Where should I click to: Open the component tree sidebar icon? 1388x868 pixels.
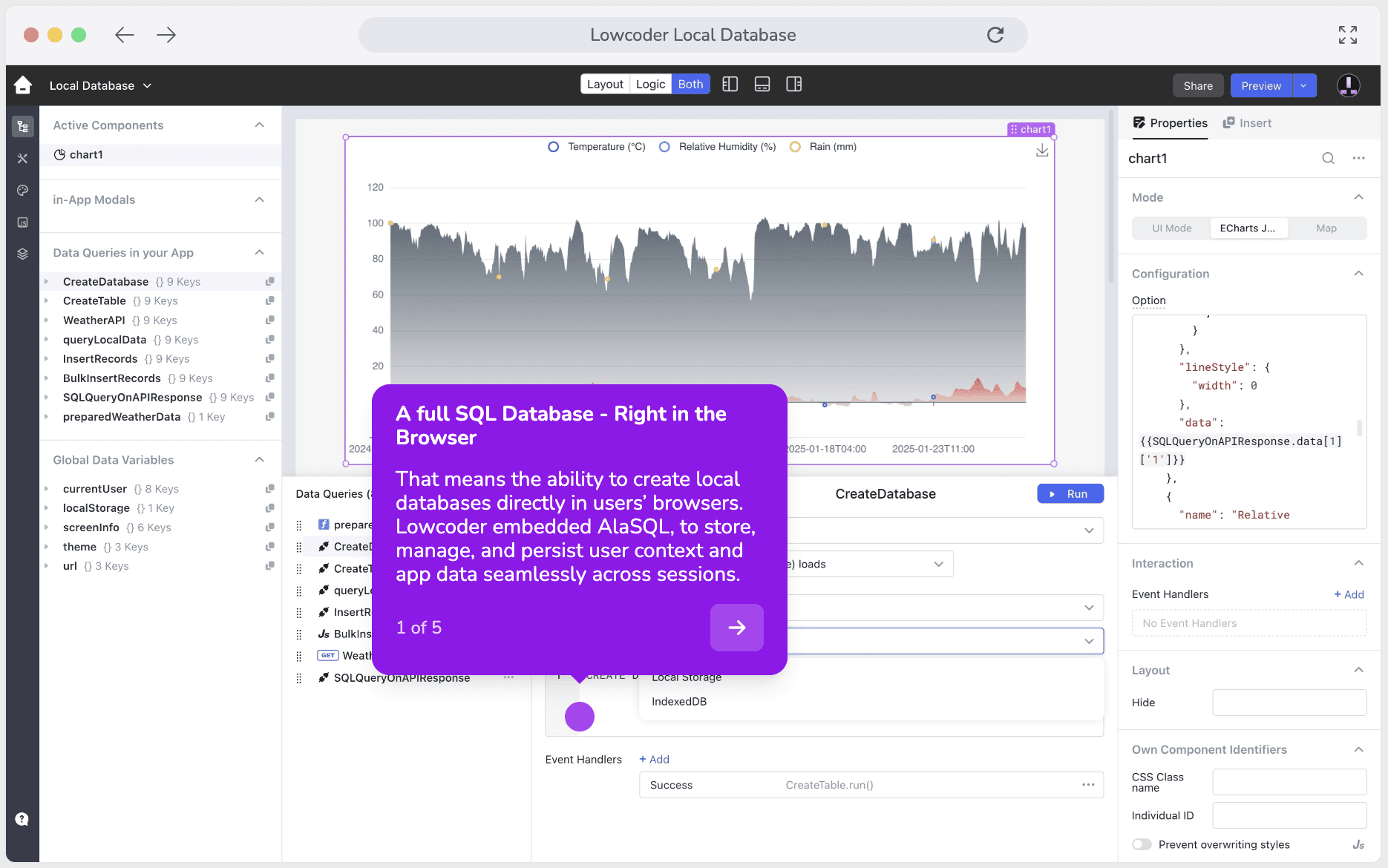22,126
